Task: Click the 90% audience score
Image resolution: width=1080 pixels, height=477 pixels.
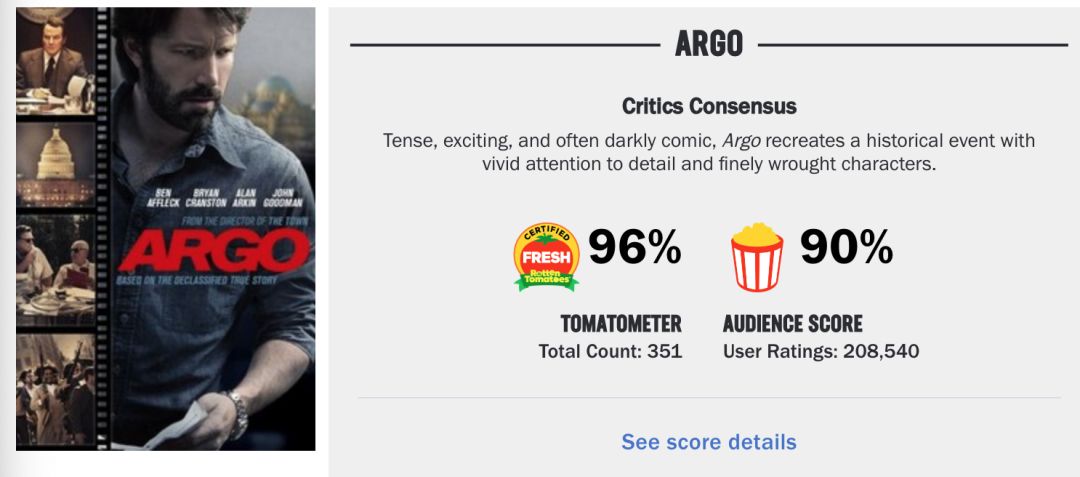Action: (846, 248)
